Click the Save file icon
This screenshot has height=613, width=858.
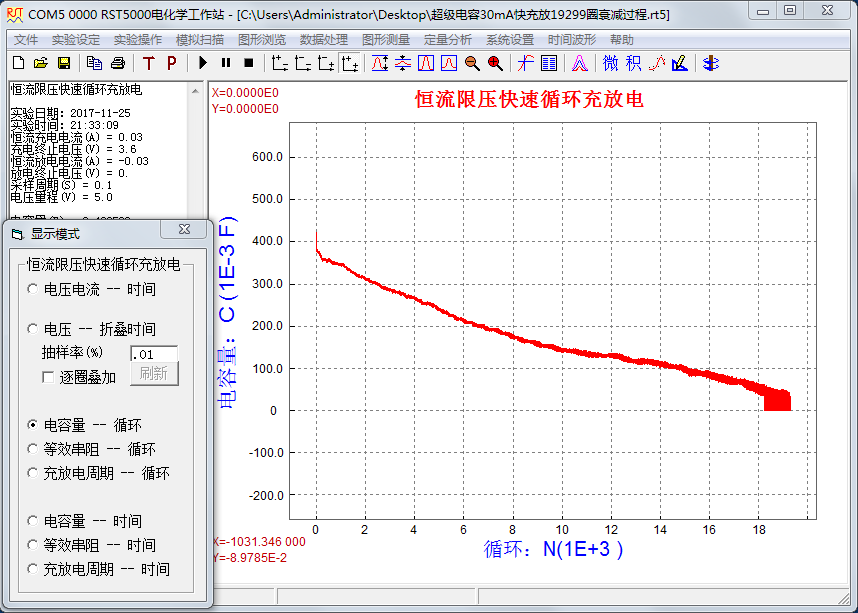click(x=63, y=63)
